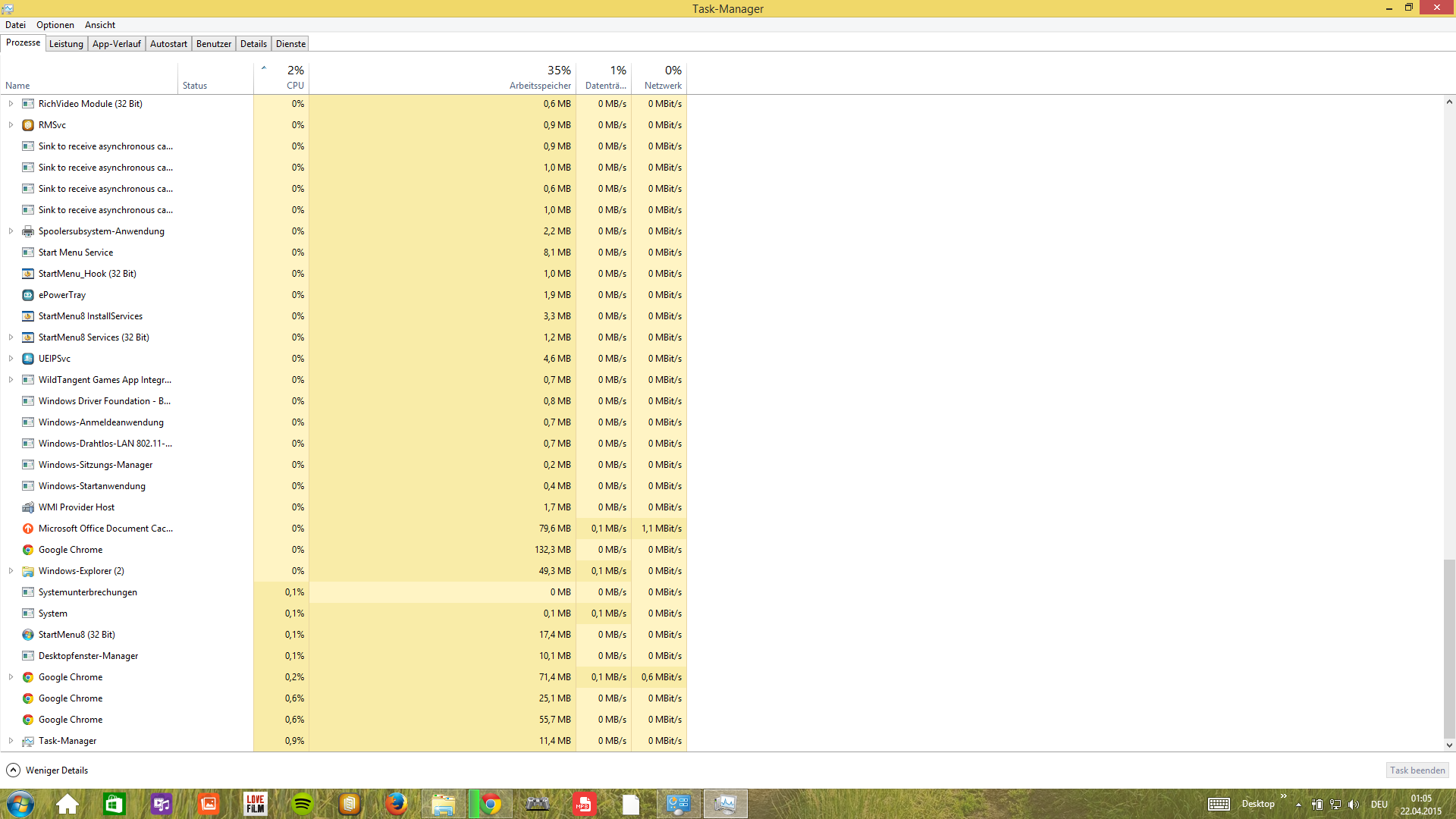Expand the Windows-Explorer (2) process group

pyautogui.click(x=11, y=571)
